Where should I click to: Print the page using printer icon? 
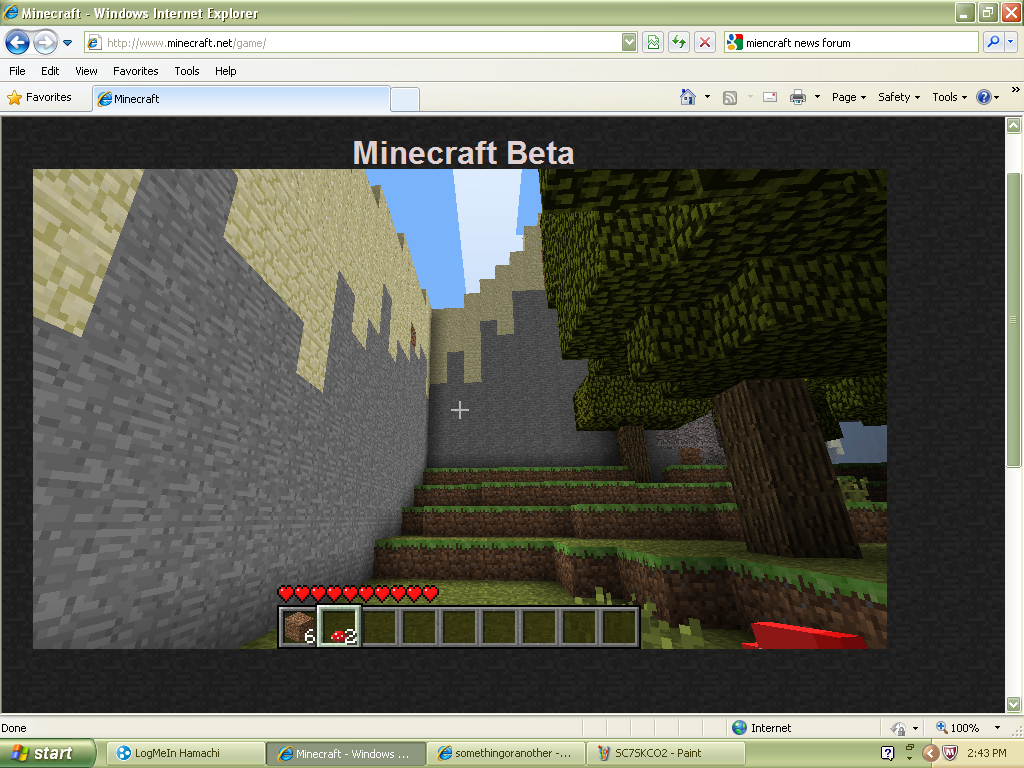coord(797,97)
